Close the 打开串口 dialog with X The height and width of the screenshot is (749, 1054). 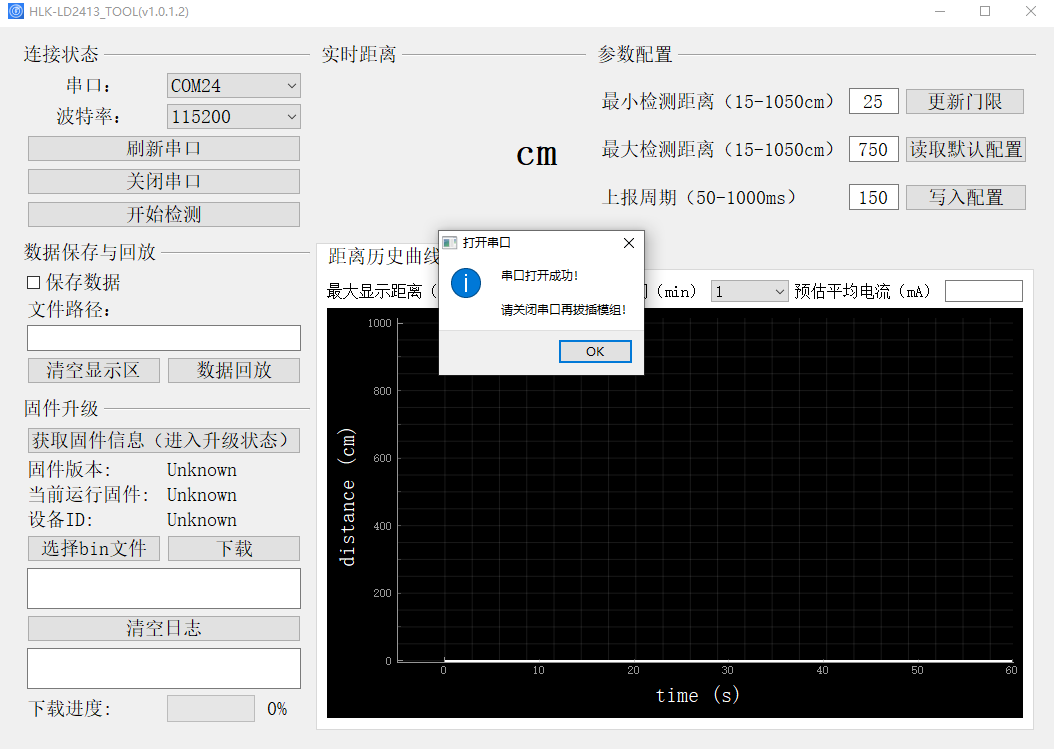[x=628, y=243]
